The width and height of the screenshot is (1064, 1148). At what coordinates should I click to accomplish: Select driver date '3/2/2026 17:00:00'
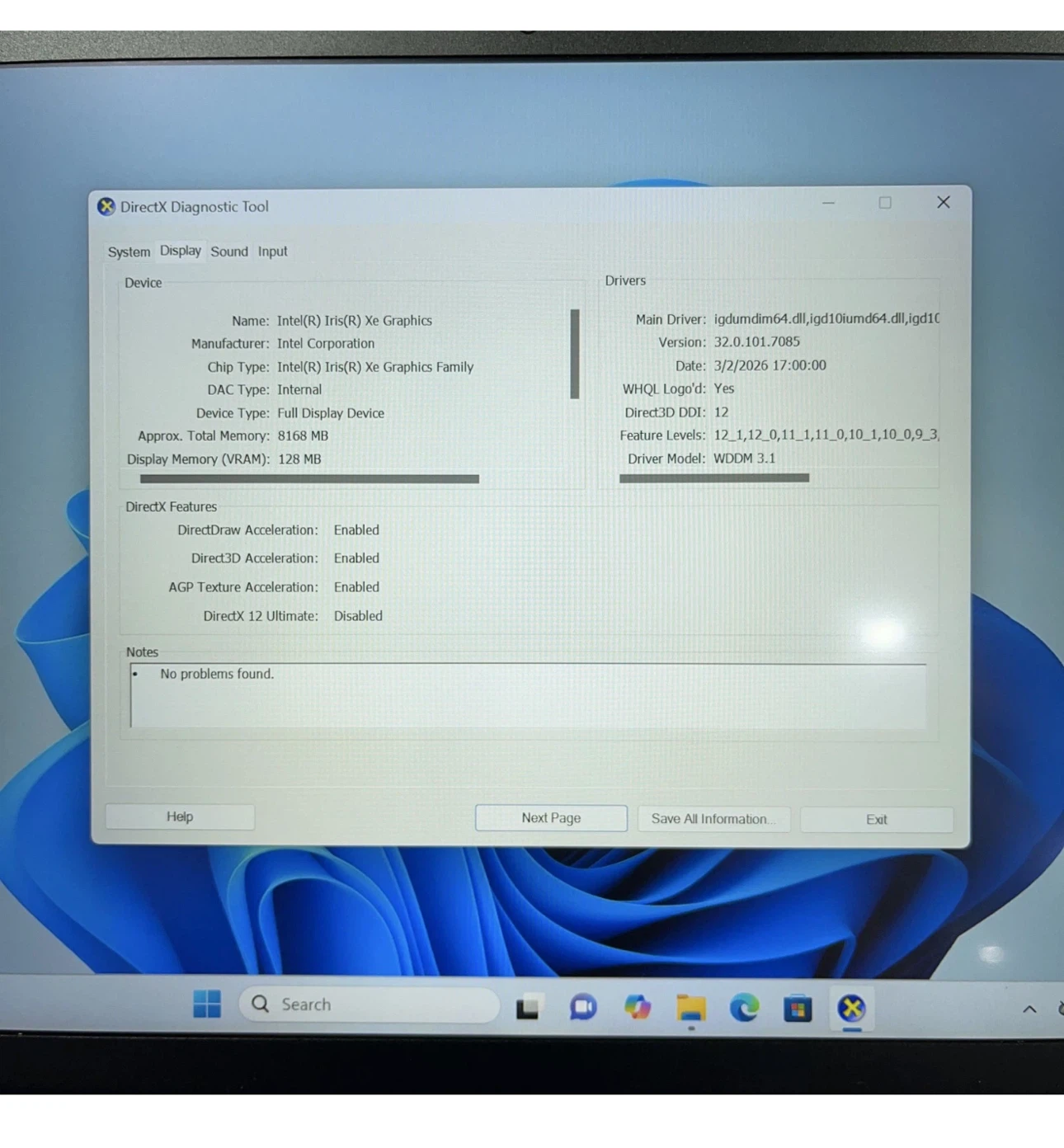pos(770,365)
